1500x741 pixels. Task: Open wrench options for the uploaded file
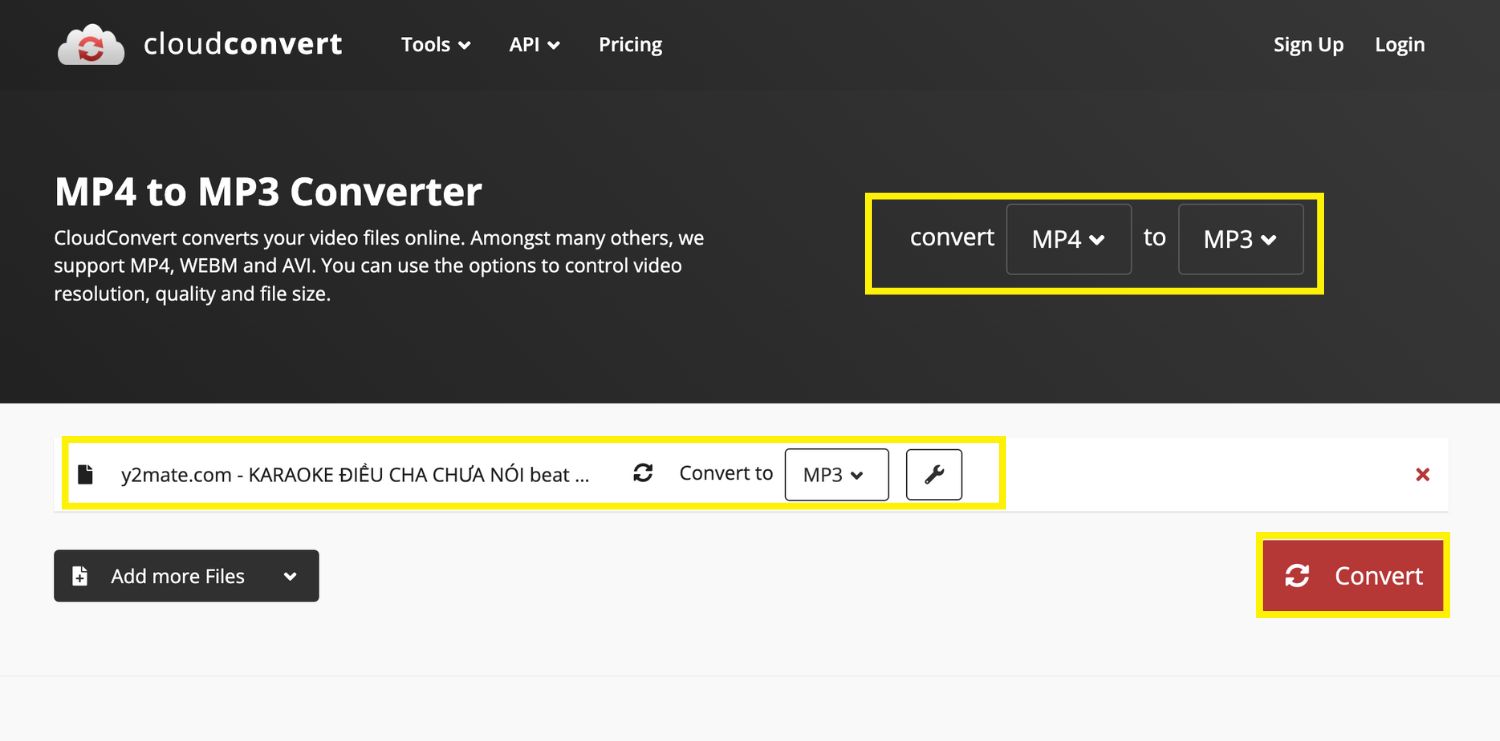(934, 474)
